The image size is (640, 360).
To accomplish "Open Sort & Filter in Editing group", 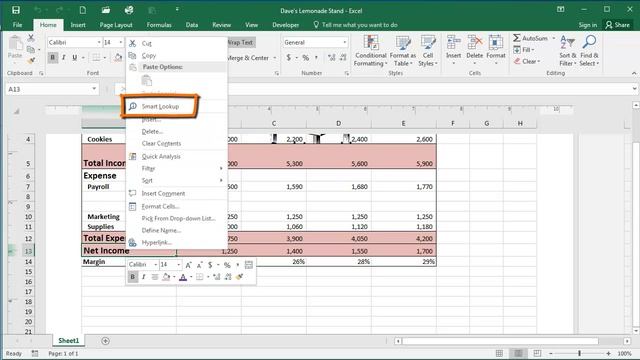I will [568, 51].
